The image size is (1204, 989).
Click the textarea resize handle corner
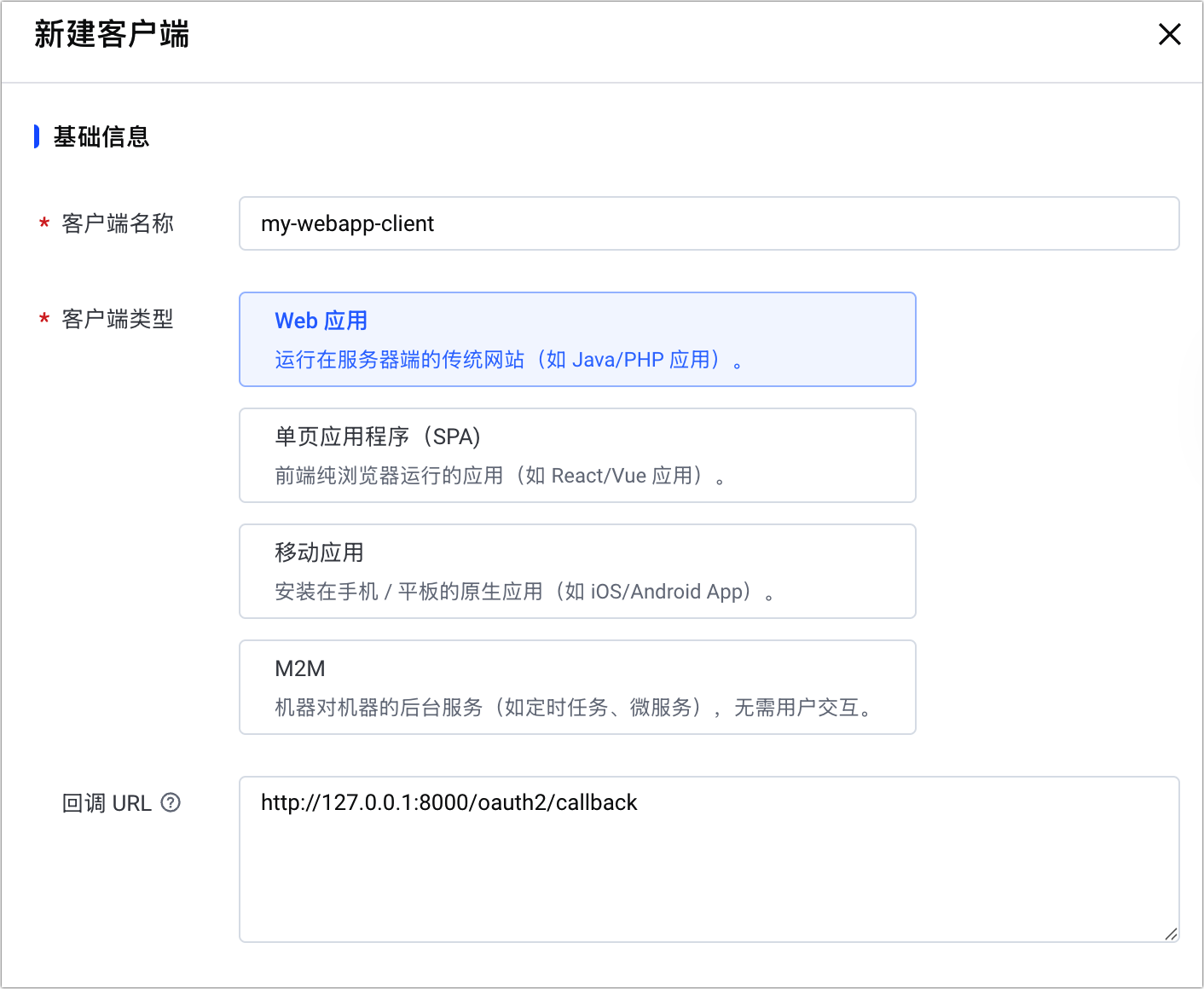(x=1171, y=934)
